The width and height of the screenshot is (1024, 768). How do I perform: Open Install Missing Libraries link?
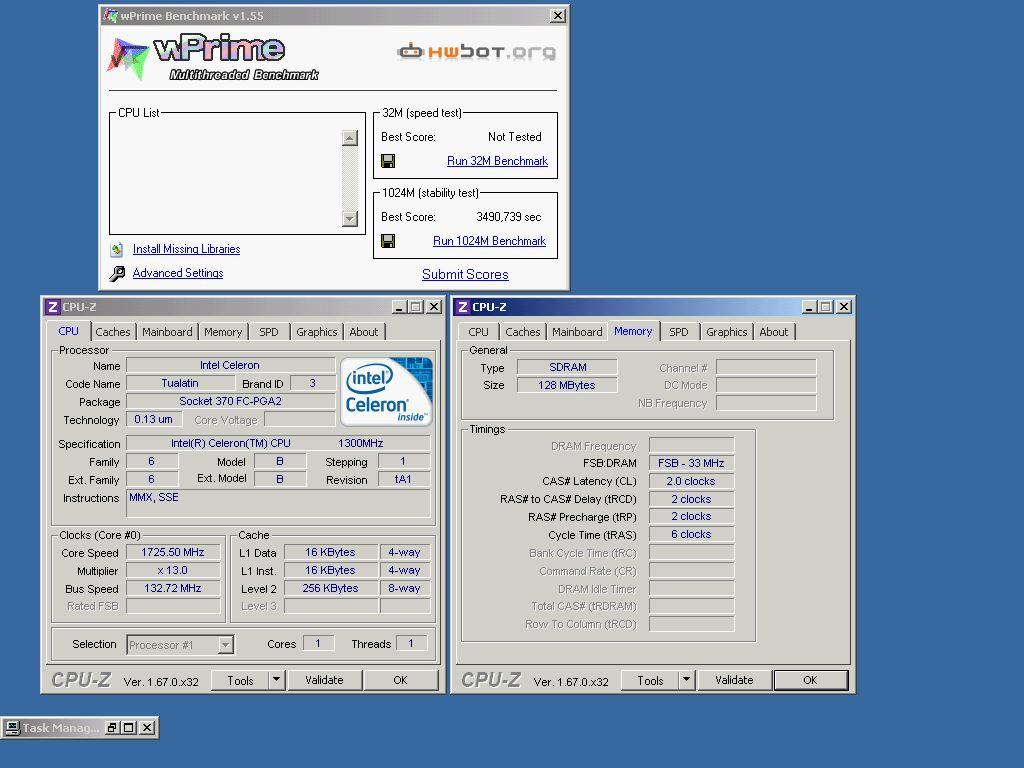[186, 249]
